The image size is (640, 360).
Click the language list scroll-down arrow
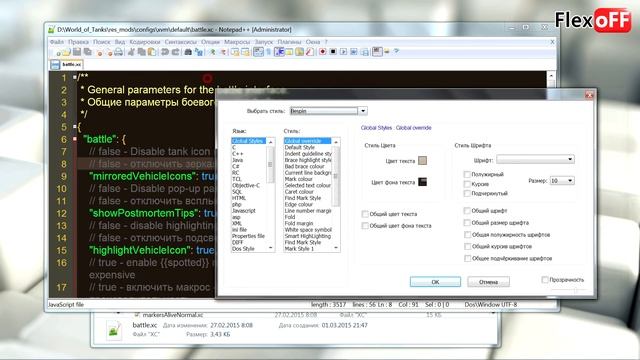pyautogui.click(x=270, y=248)
